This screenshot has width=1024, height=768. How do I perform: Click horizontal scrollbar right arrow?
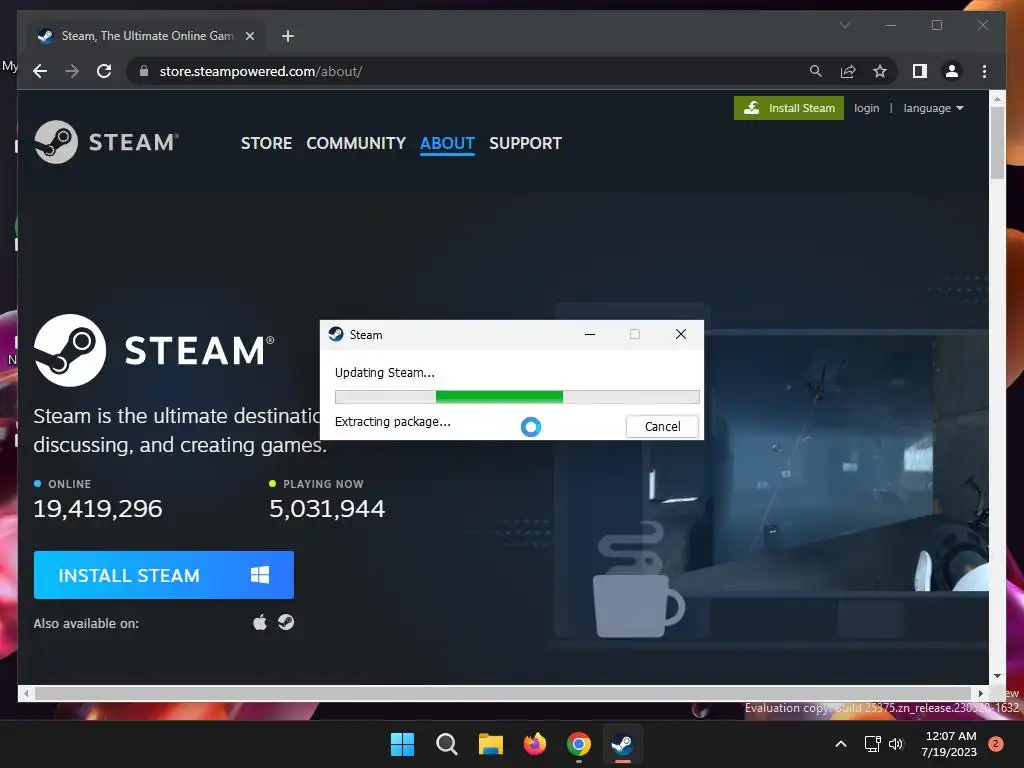[x=981, y=694]
